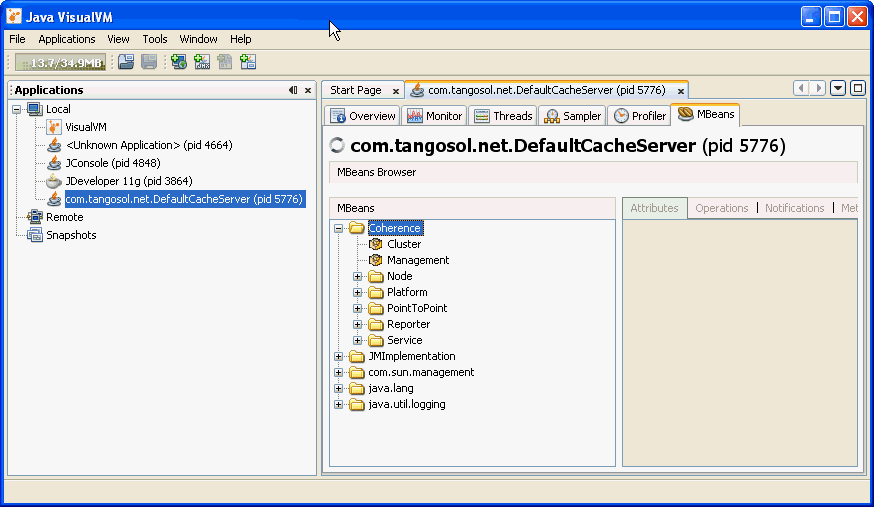Open the View menu
The height and width of the screenshot is (507, 874).
coord(118,39)
